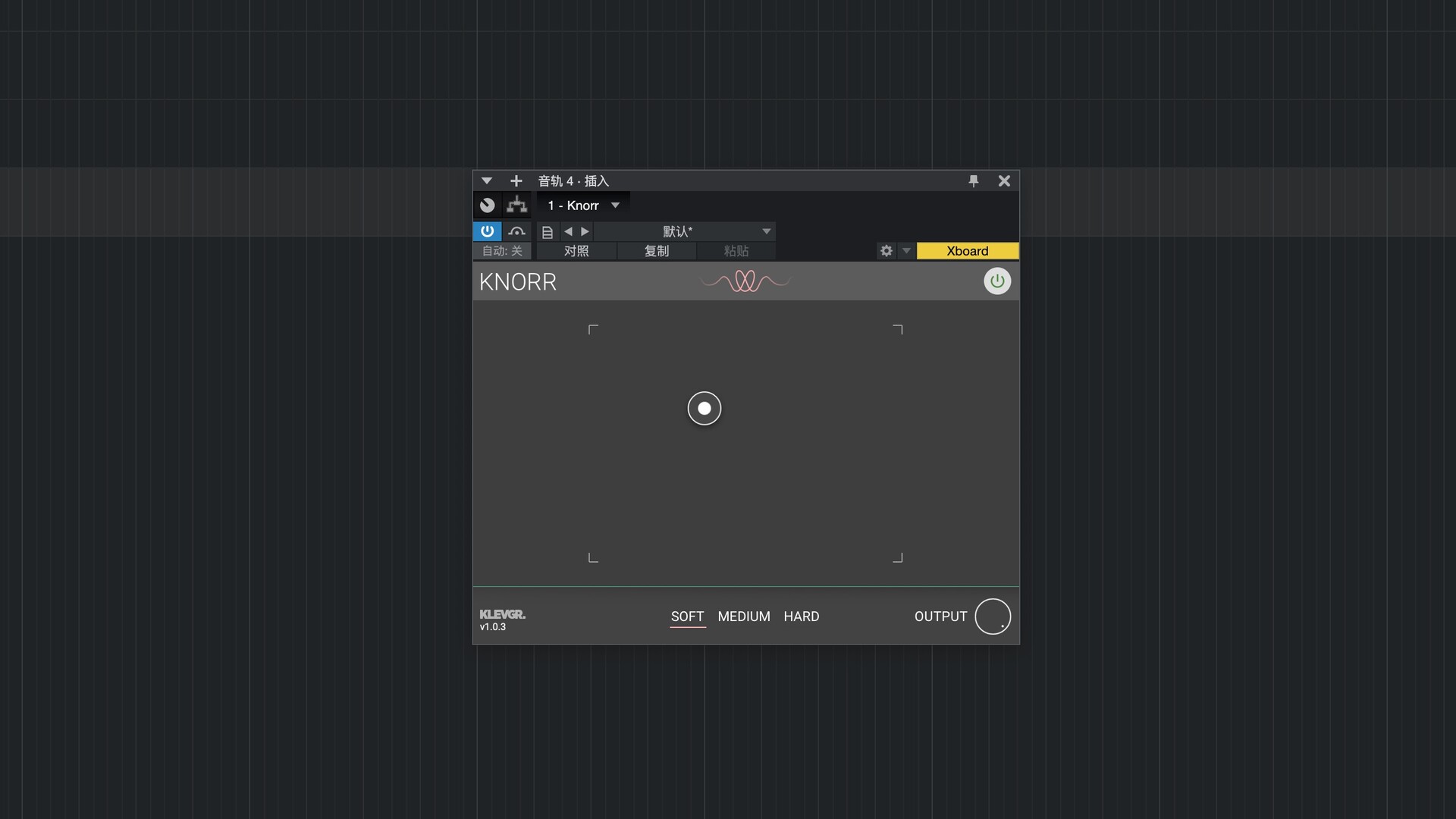Toggle the sidechain icon
1456x819 pixels.
[517, 231]
